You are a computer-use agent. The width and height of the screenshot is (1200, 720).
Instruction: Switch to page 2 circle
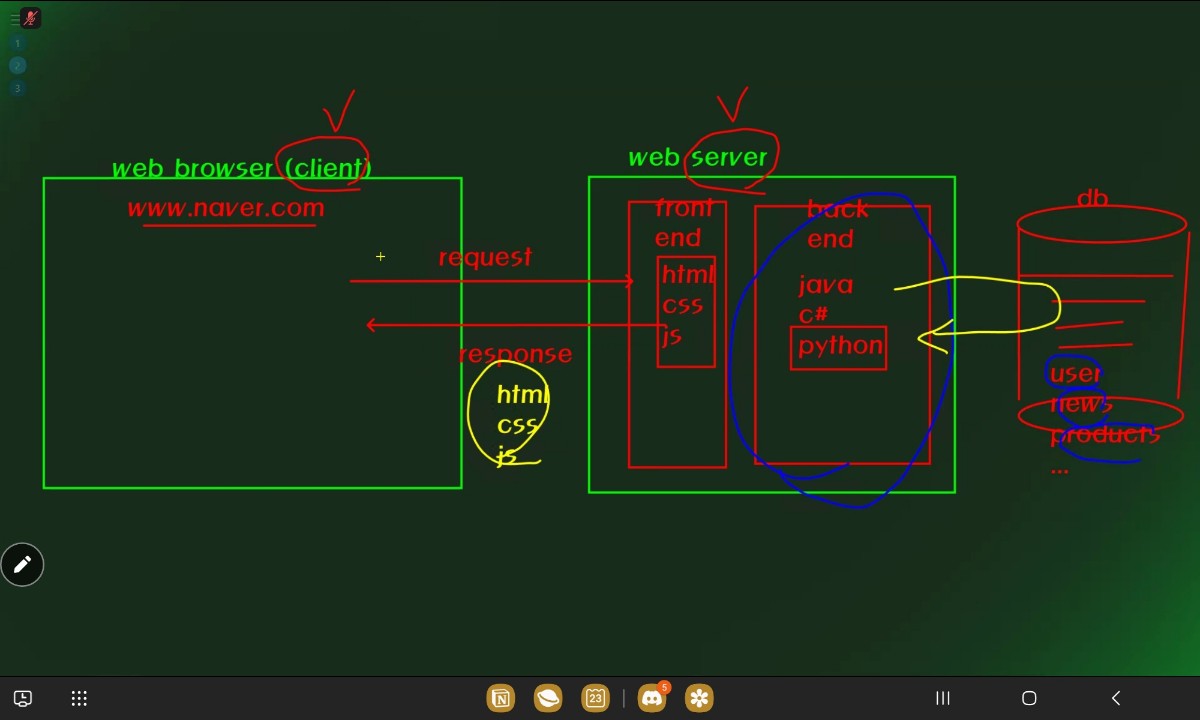[x=17, y=66]
